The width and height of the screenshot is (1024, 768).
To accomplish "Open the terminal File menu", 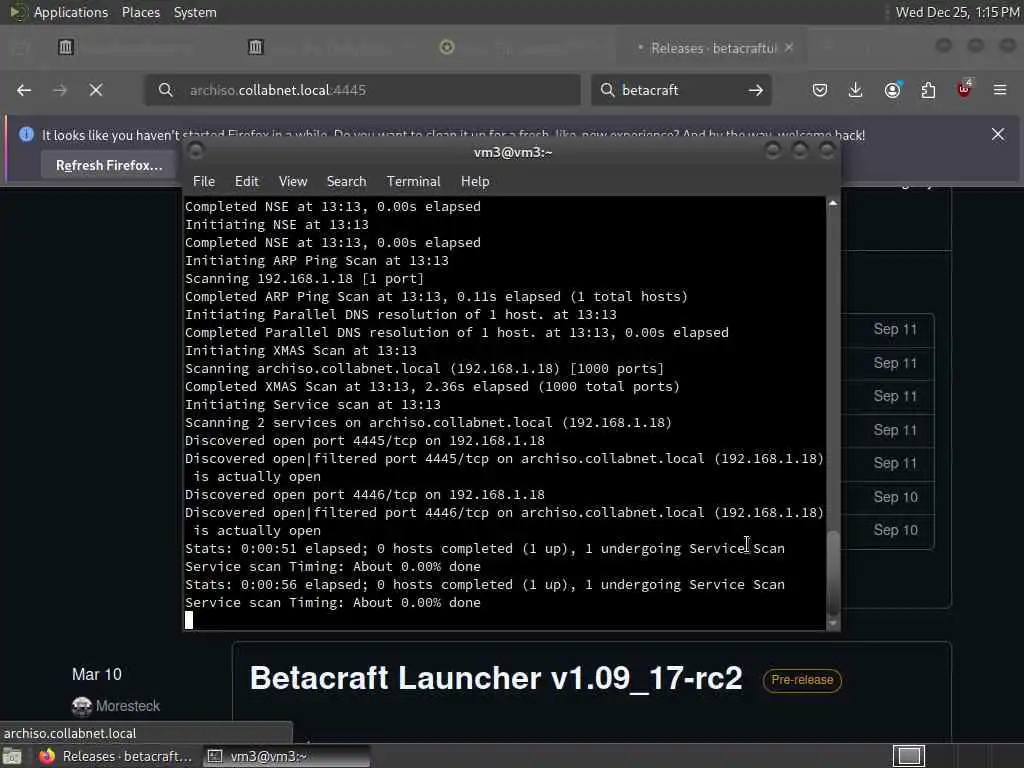I will click(x=204, y=182).
